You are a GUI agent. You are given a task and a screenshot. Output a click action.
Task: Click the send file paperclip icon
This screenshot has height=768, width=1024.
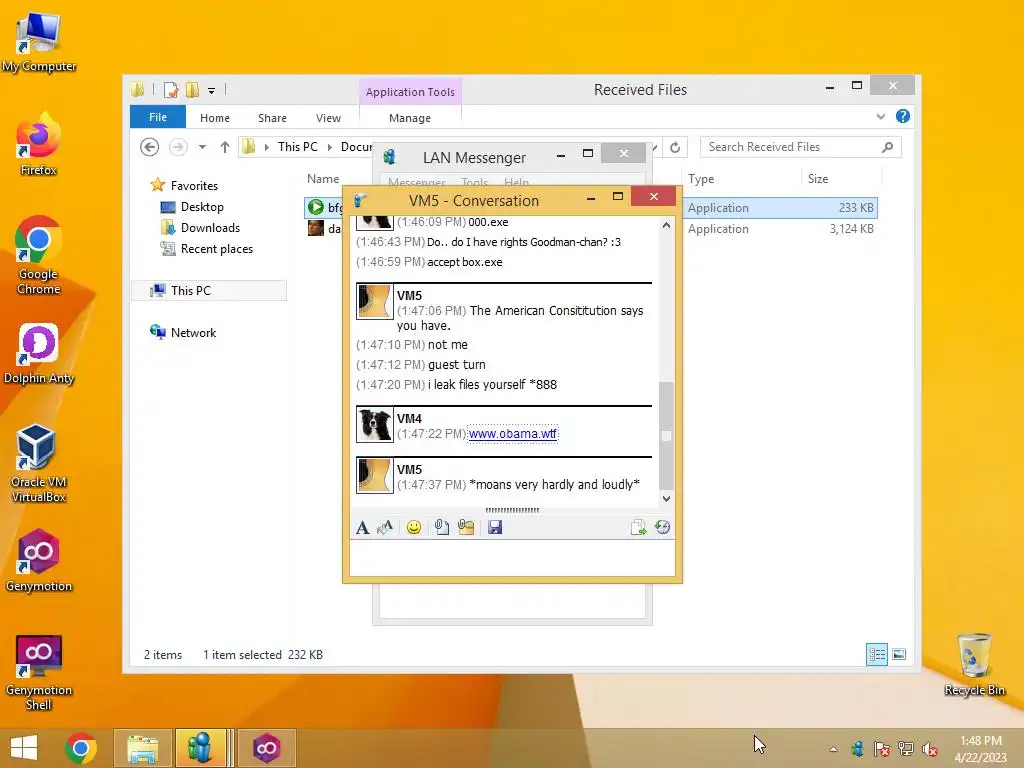[x=441, y=527]
